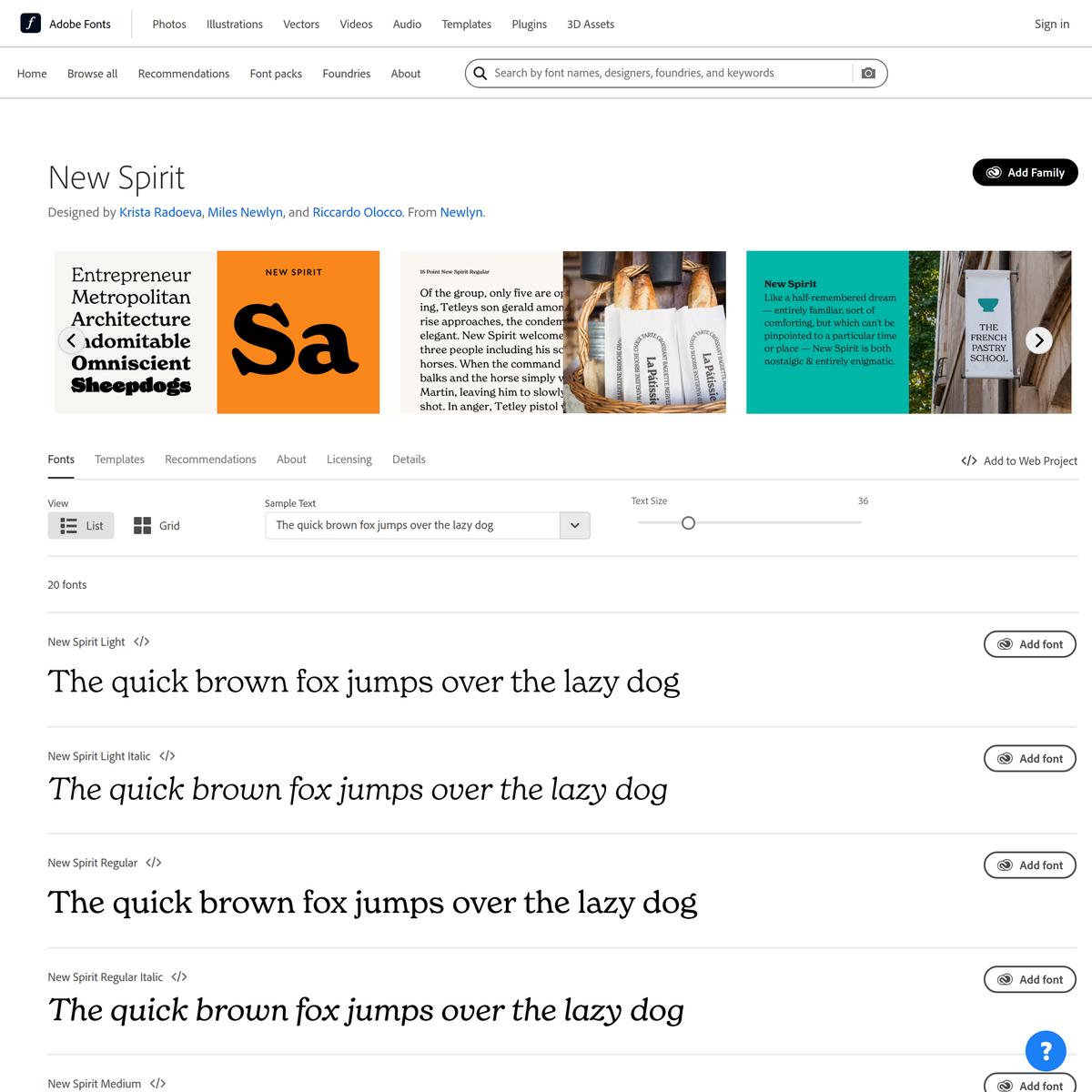1092x1092 pixels.
Task: Click the font search input field
Action: 669,74
